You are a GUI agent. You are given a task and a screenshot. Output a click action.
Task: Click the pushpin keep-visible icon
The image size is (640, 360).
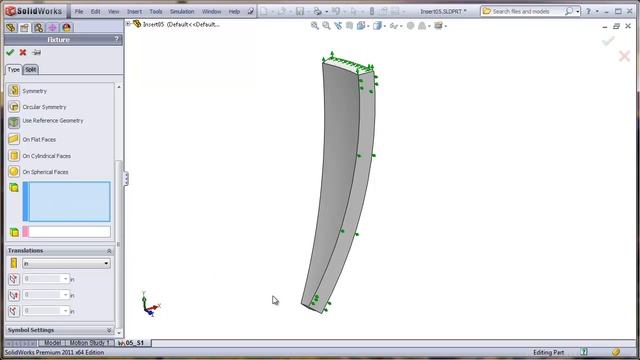(36, 52)
